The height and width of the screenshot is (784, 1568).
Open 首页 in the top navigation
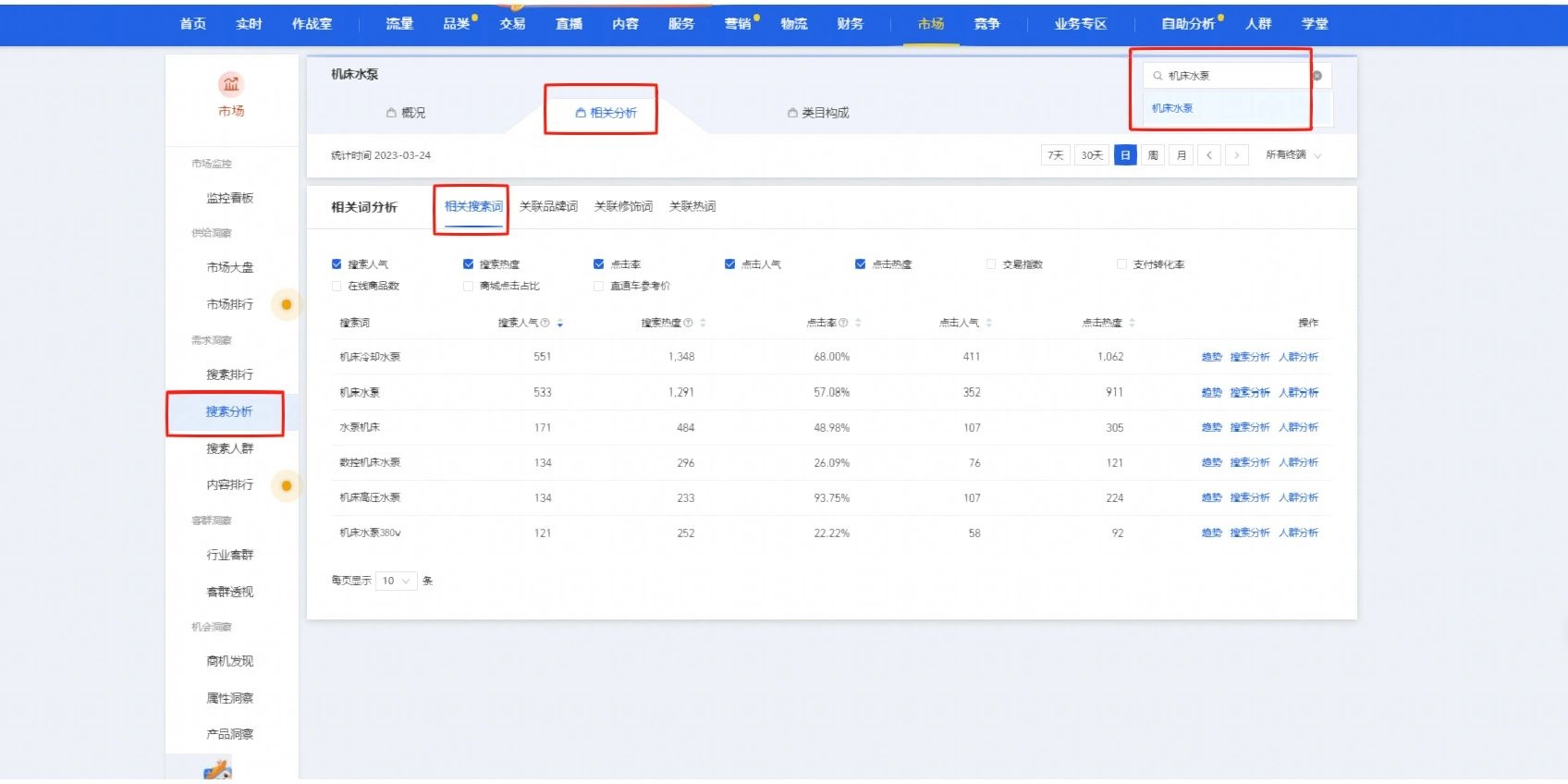click(193, 24)
